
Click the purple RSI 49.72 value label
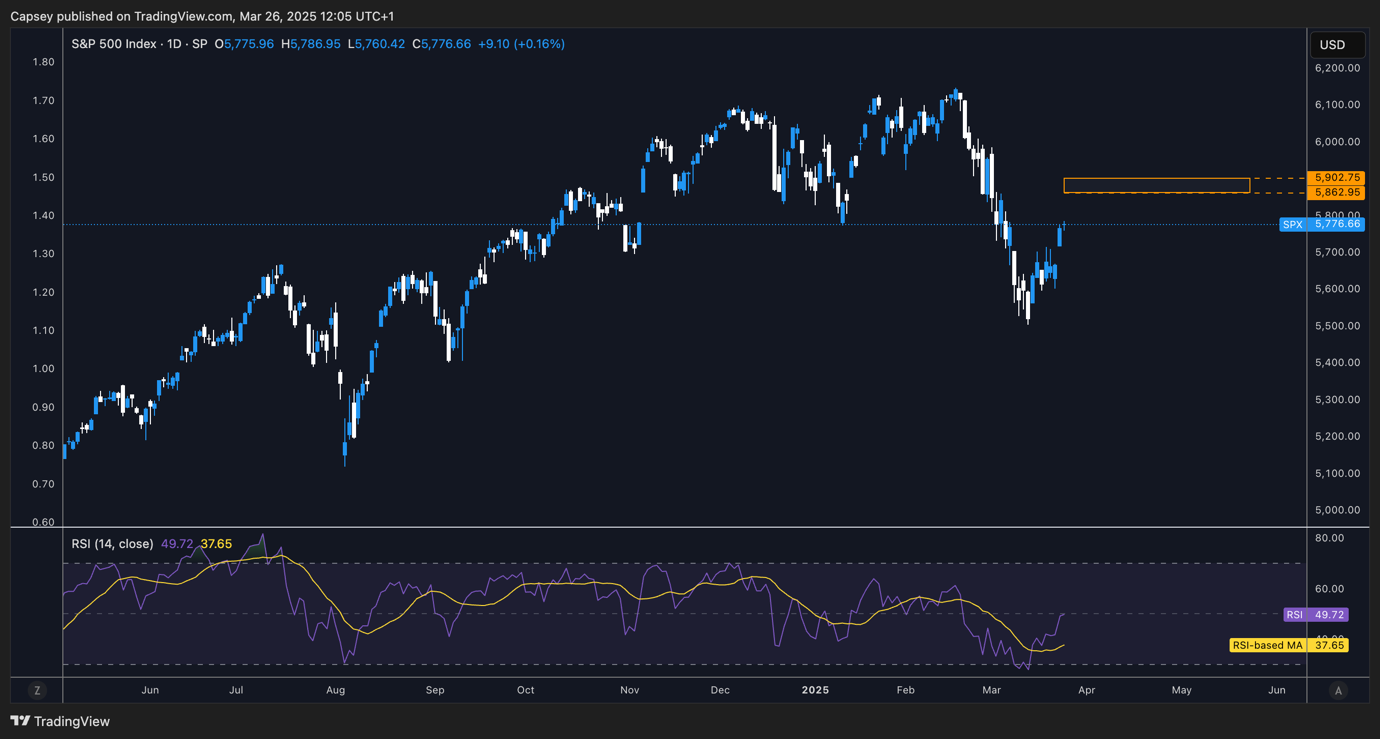click(x=1315, y=615)
